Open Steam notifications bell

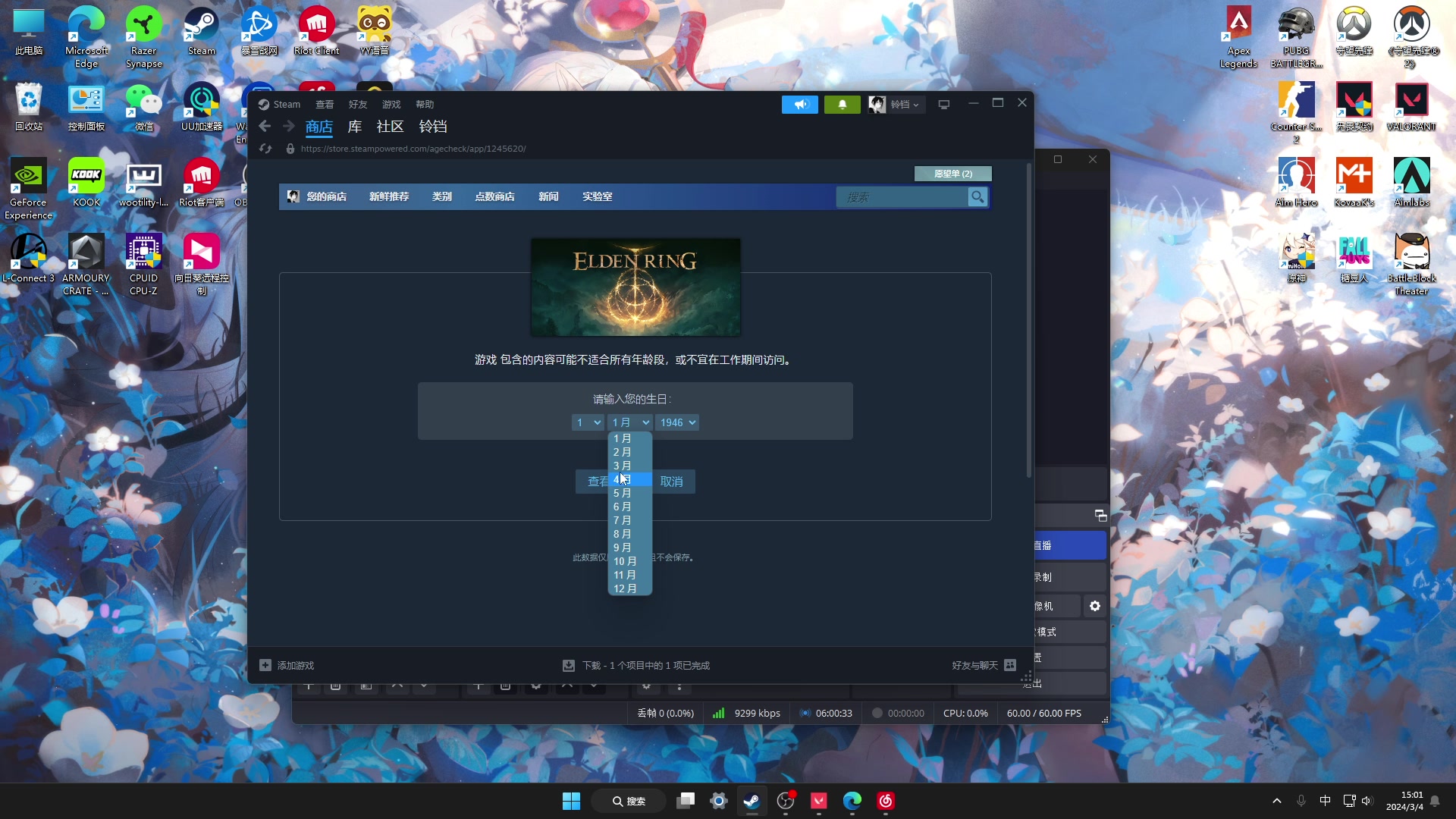(842, 105)
